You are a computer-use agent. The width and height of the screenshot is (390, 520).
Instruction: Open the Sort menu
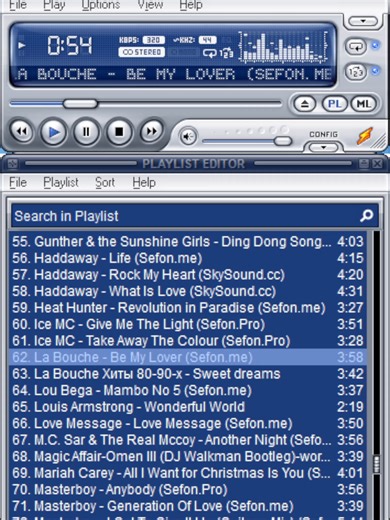coord(105,182)
